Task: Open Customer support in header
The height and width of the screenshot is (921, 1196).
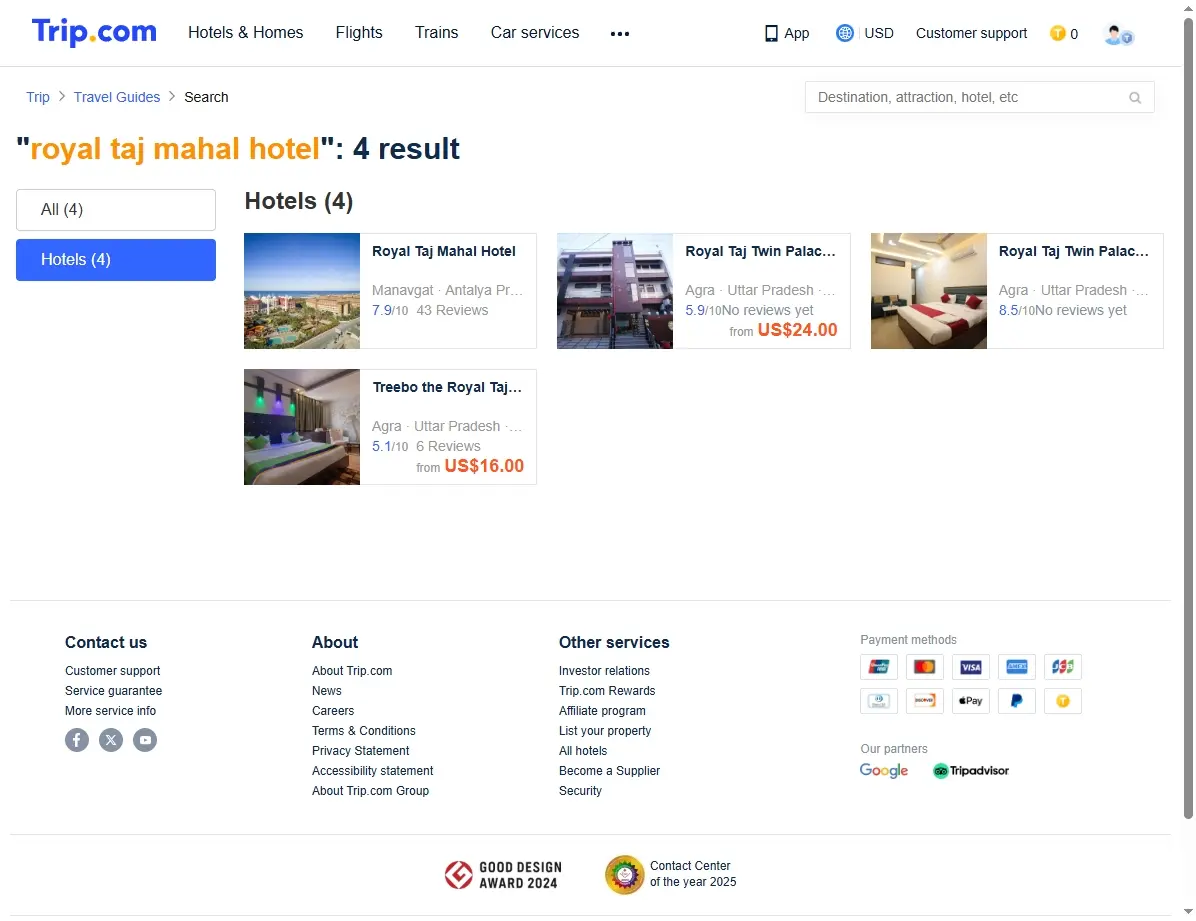Action: coord(971,34)
